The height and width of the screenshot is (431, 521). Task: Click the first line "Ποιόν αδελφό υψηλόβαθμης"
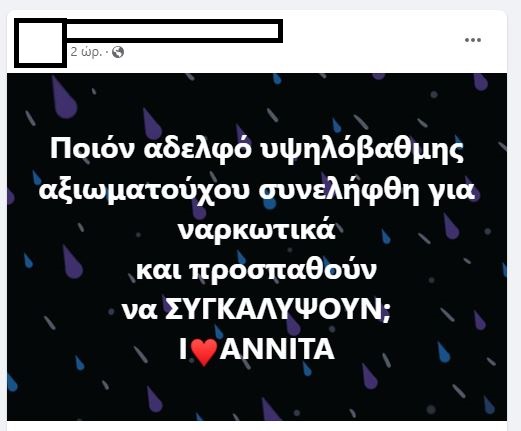257,150
